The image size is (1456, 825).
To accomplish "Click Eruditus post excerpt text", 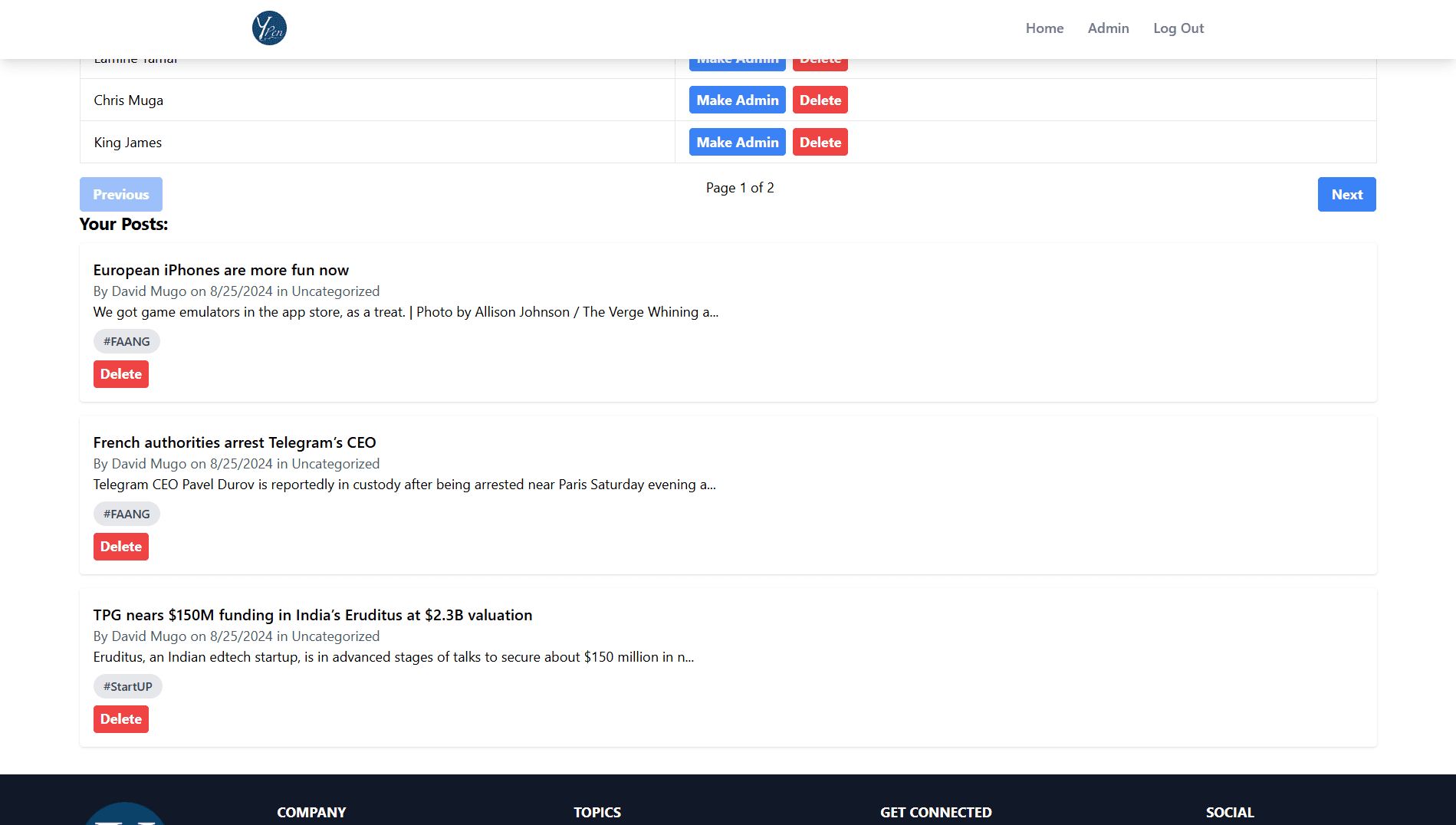I will click(393, 657).
